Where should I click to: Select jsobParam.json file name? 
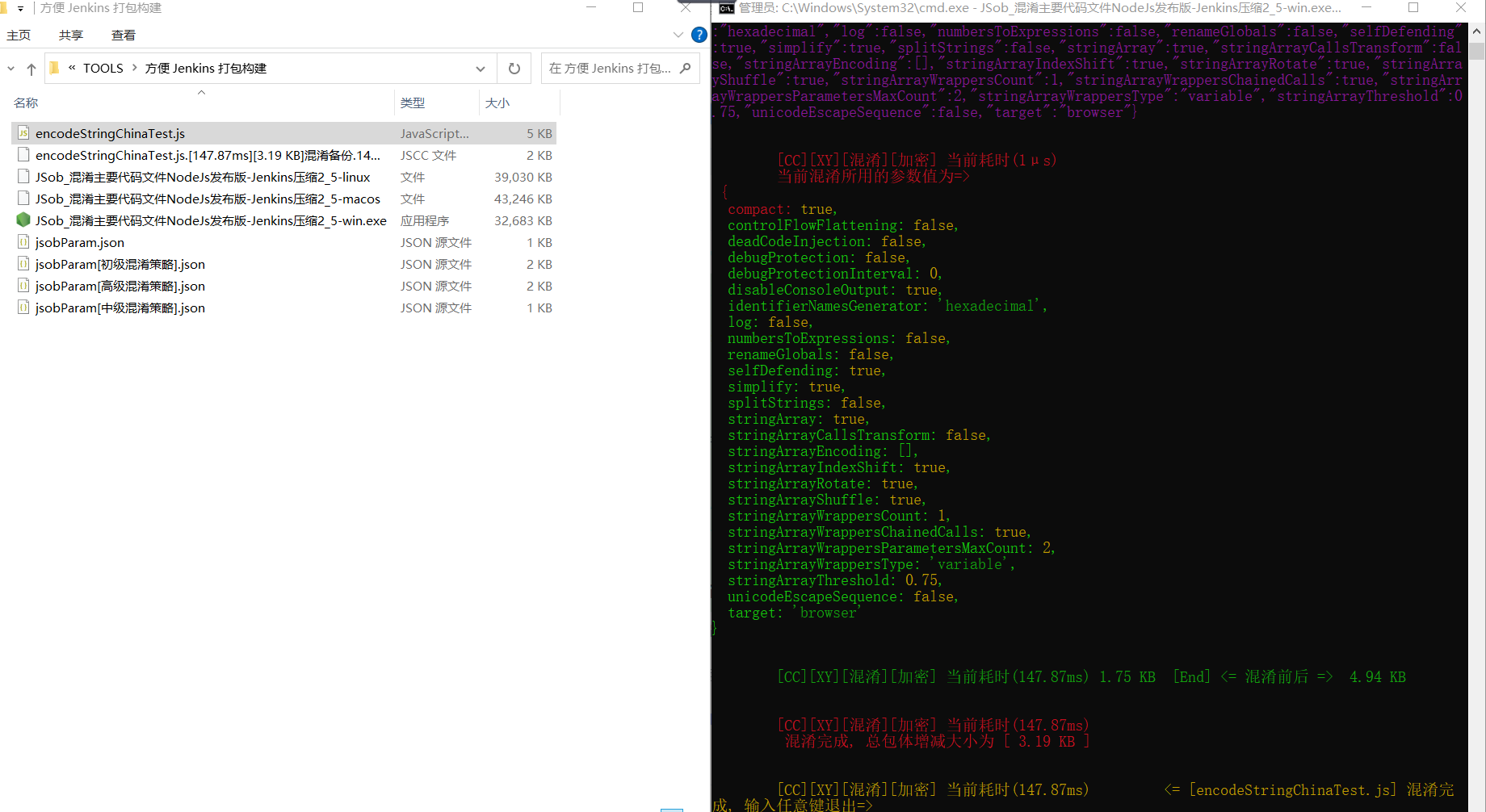point(80,242)
